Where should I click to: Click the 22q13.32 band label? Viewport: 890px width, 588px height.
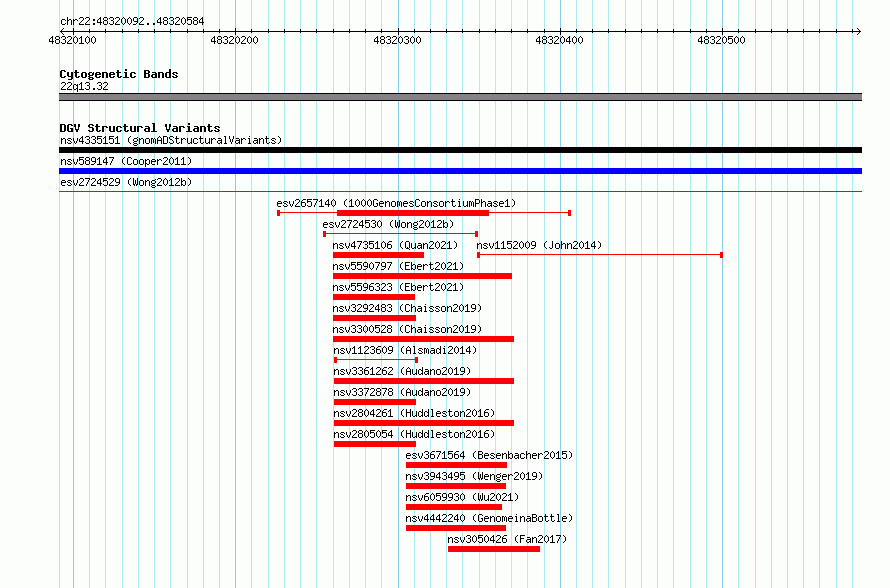[x=84, y=86]
